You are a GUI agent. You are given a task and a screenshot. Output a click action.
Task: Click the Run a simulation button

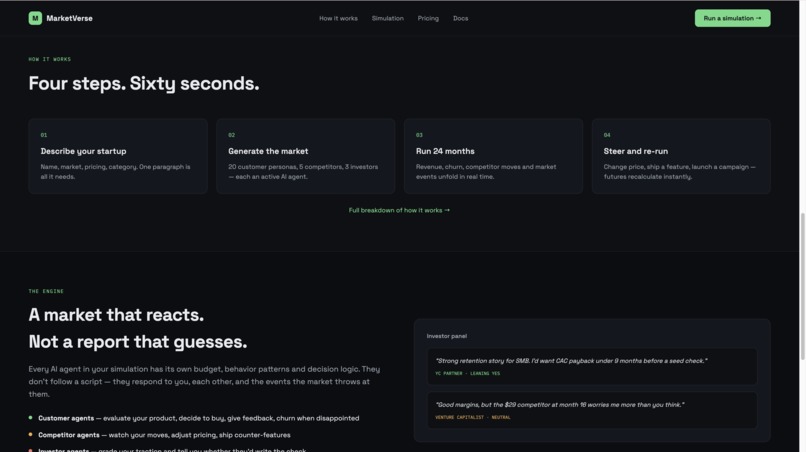pyautogui.click(x=732, y=18)
